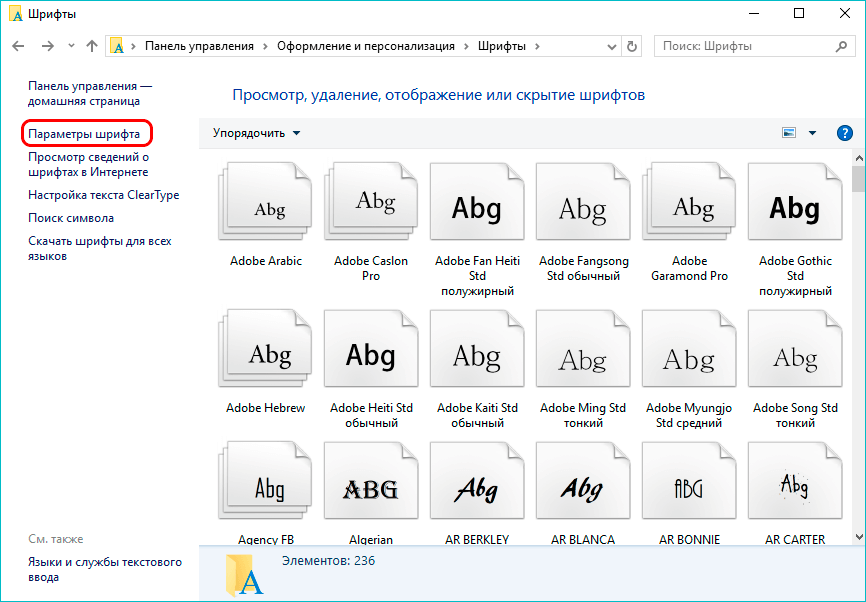Open Языки и службы текстового ввода
Viewport: 866px width, 602px height.
coord(105,569)
